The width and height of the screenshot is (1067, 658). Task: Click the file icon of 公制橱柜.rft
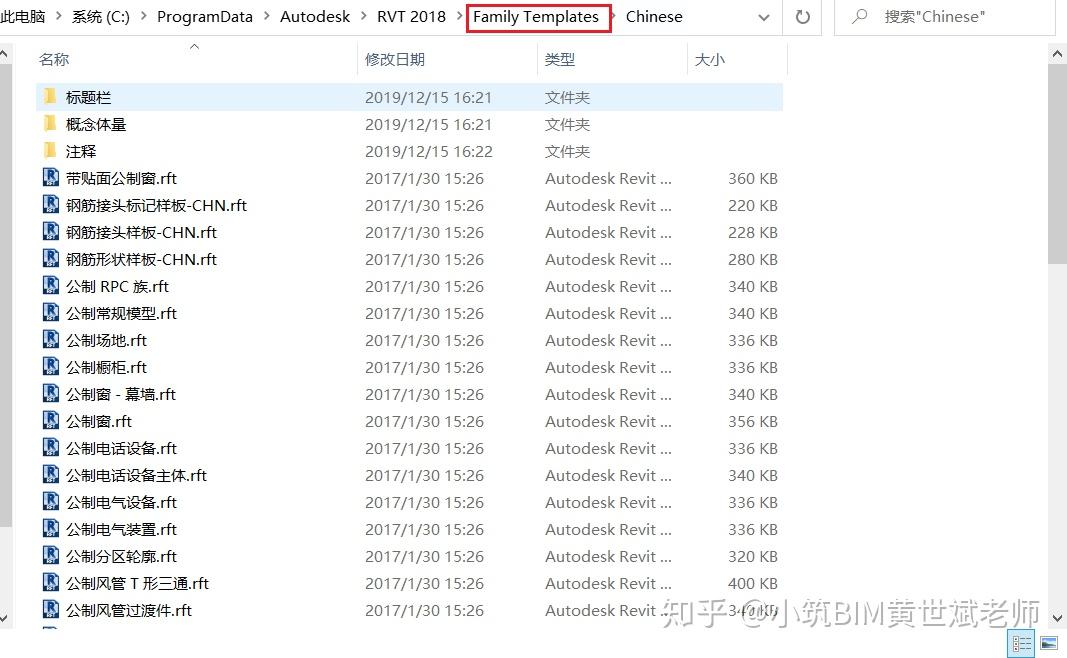pos(50,367)
